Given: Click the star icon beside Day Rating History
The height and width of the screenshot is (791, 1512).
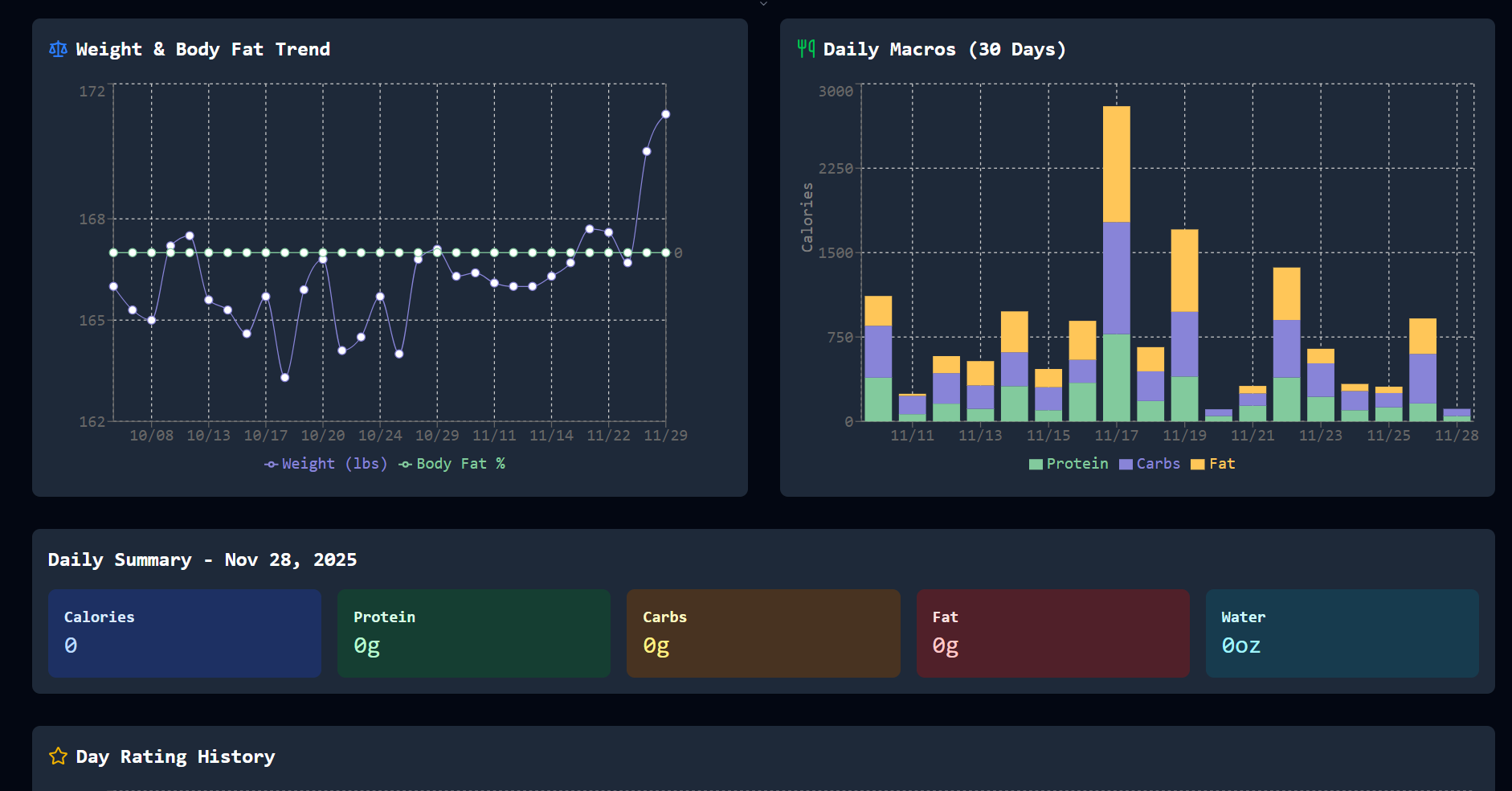Looking at the screenshot, I should pos(58,756).
